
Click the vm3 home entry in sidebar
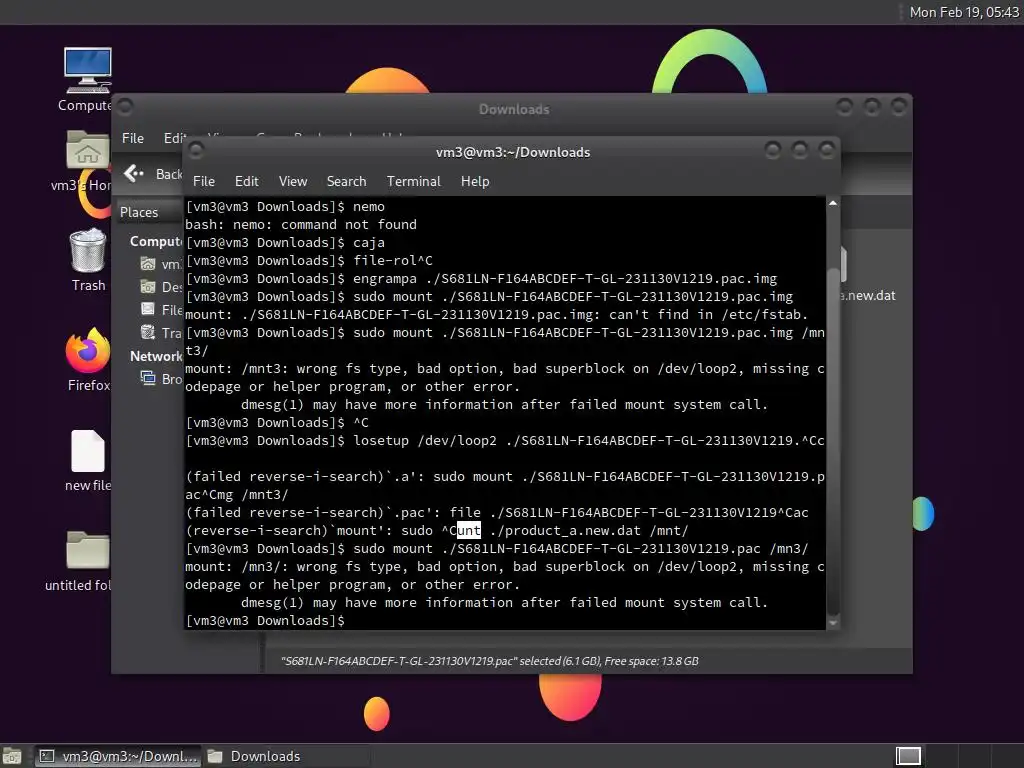pos(161,264)
